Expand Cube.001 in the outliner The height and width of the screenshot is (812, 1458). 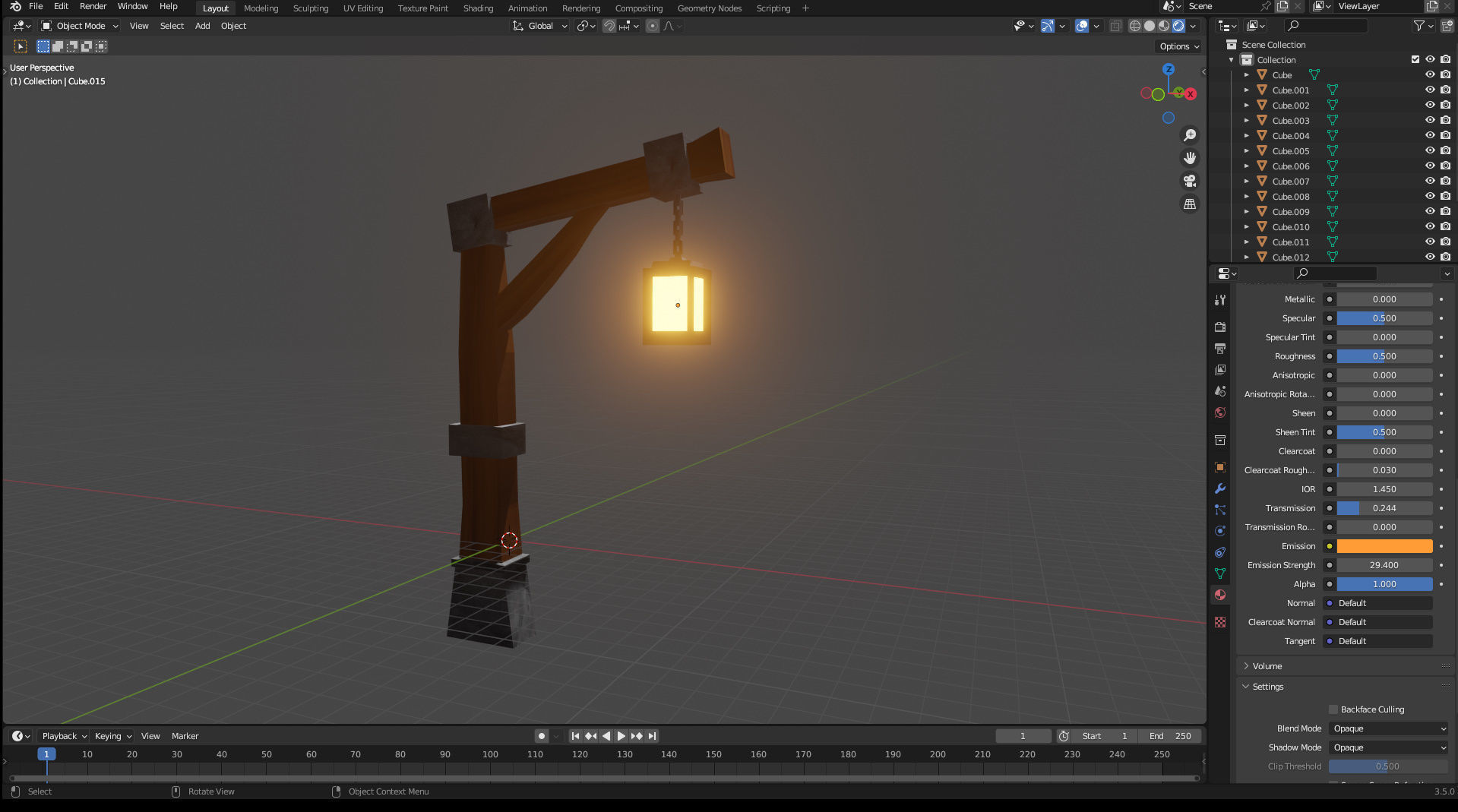[1246, 90]
